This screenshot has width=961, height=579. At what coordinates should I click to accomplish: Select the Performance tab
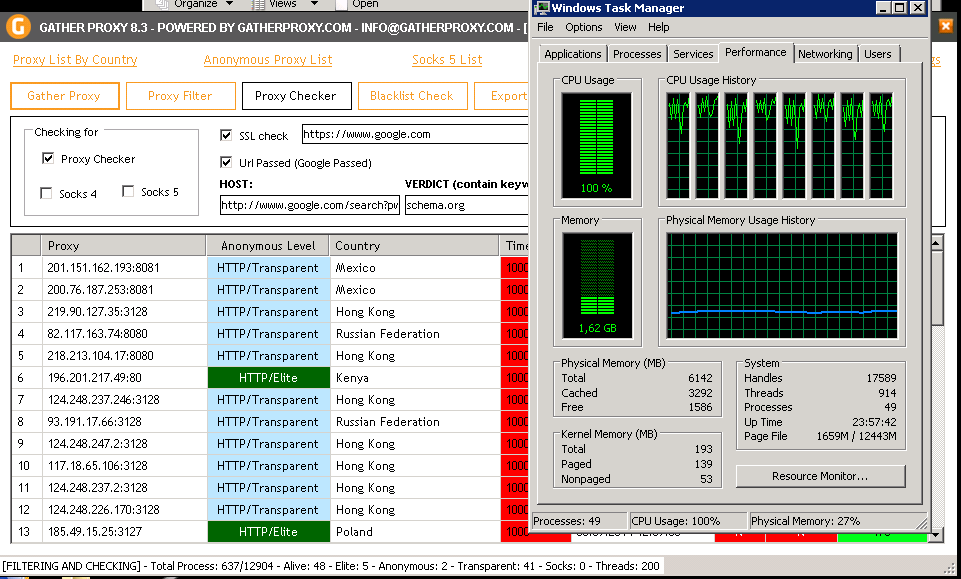(x=756, y=52)
